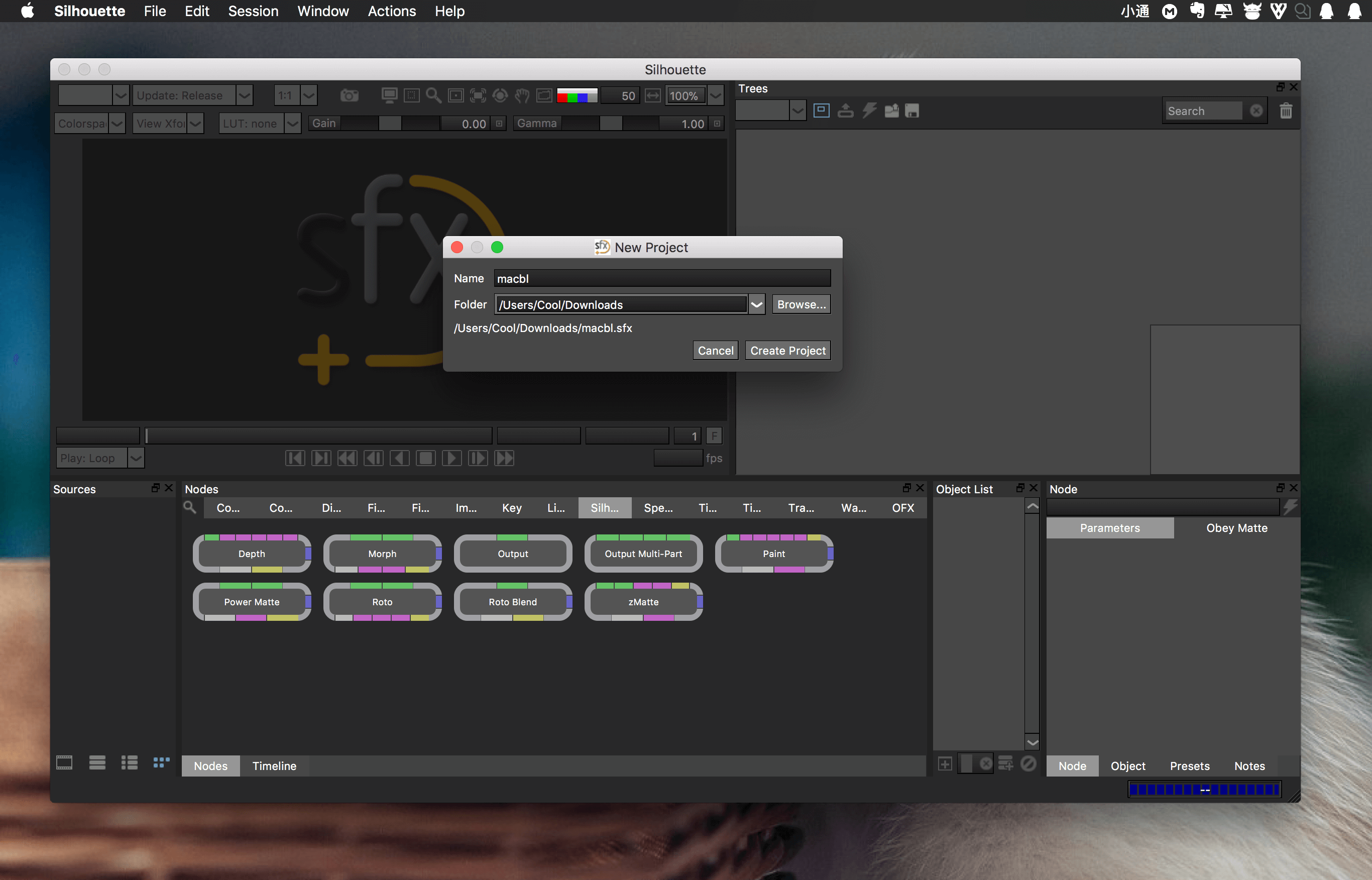Image resolution: width=1372 pixels, height=880 pixels.
Task: Select the Morph node
Action: pyautogui.click(x=382, y=553)
